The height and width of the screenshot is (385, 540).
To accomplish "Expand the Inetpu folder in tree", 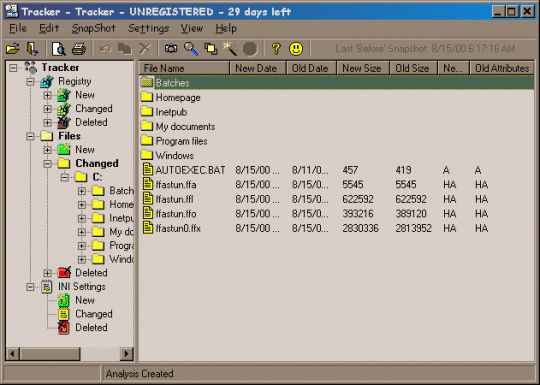I will (82, 218).
